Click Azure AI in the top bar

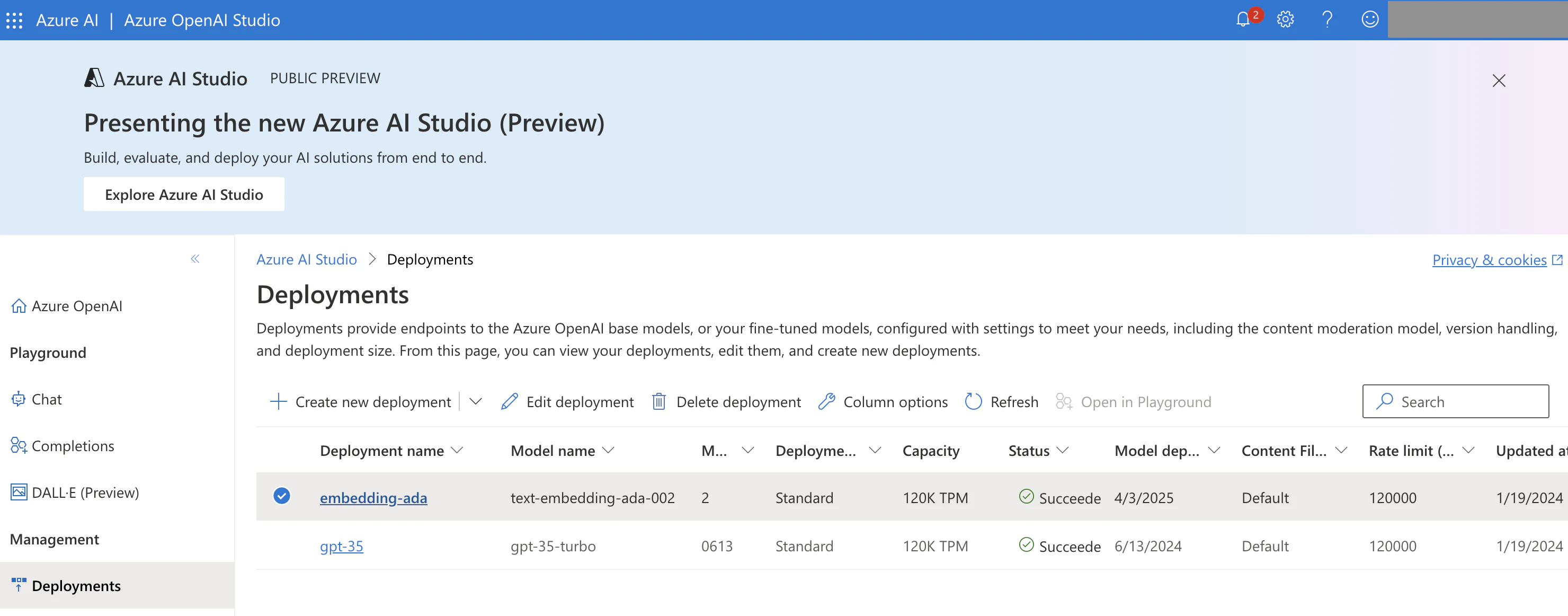tap(67, 20)
